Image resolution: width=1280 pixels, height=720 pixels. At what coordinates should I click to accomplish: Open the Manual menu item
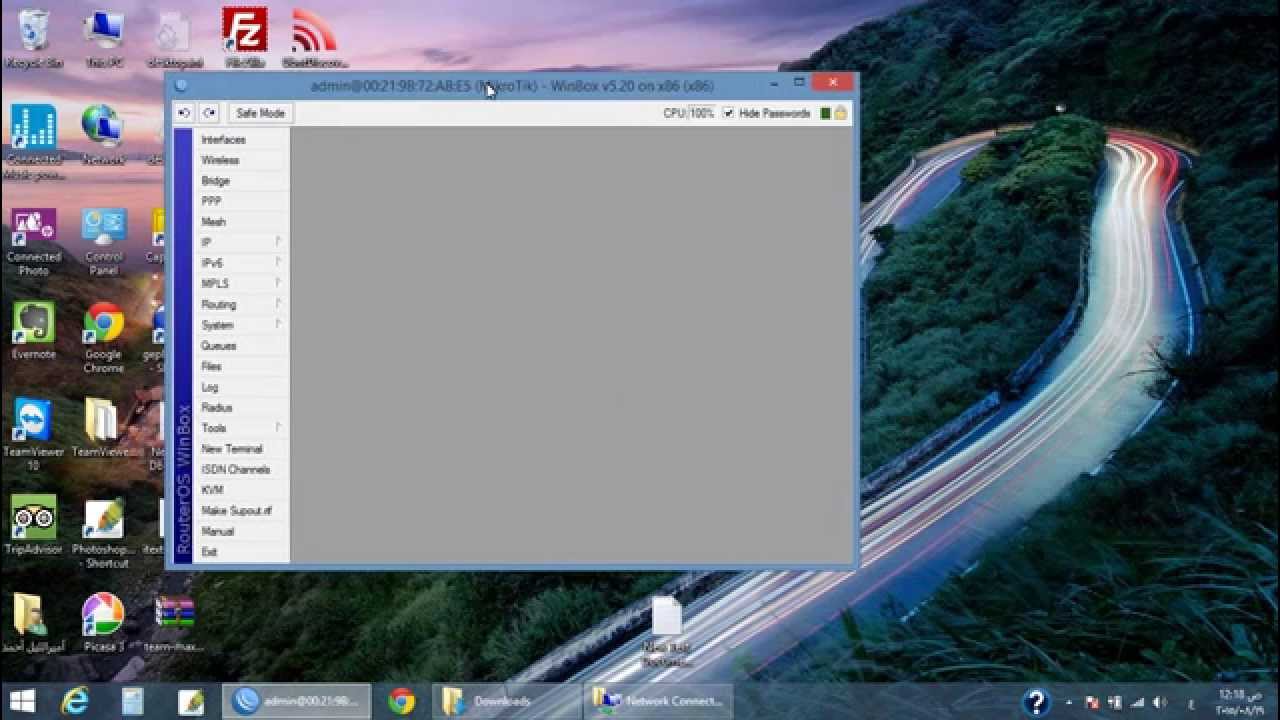coord(241,531)
